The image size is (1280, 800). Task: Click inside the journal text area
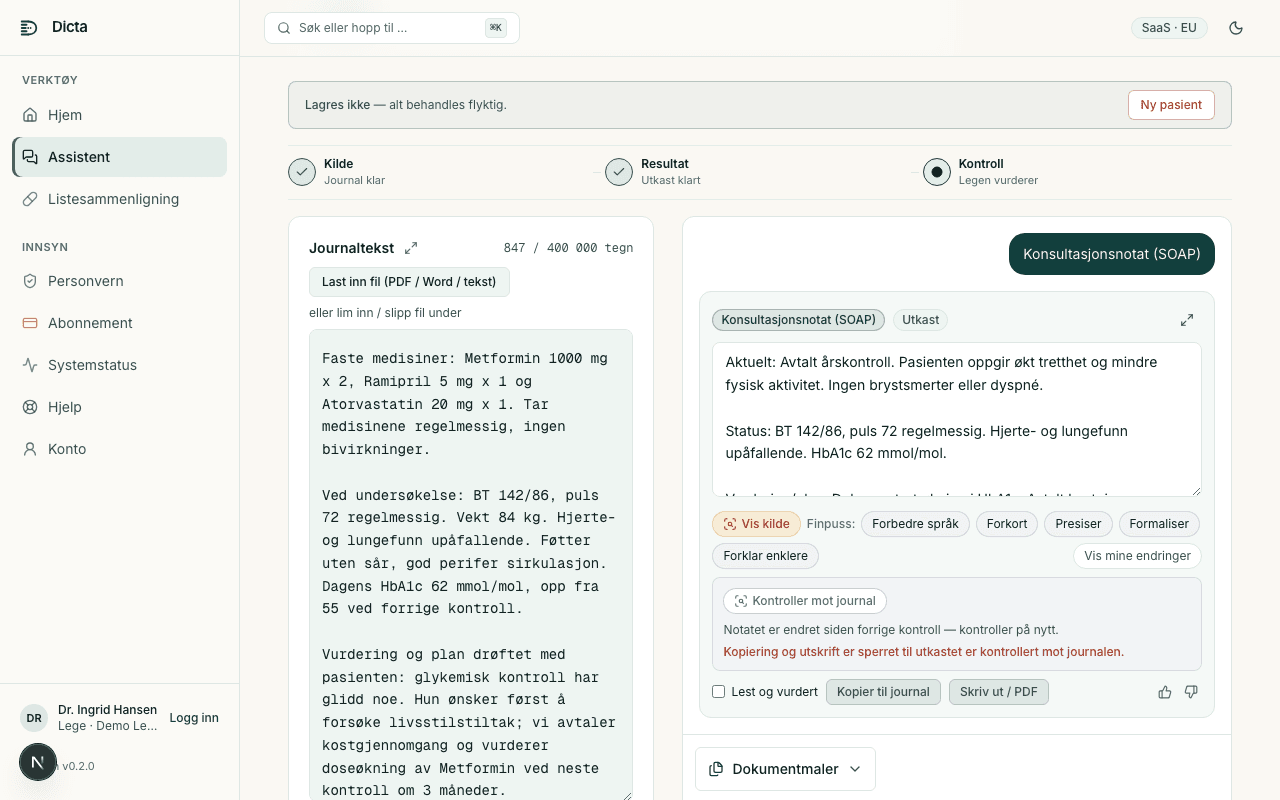click(471, 565)
